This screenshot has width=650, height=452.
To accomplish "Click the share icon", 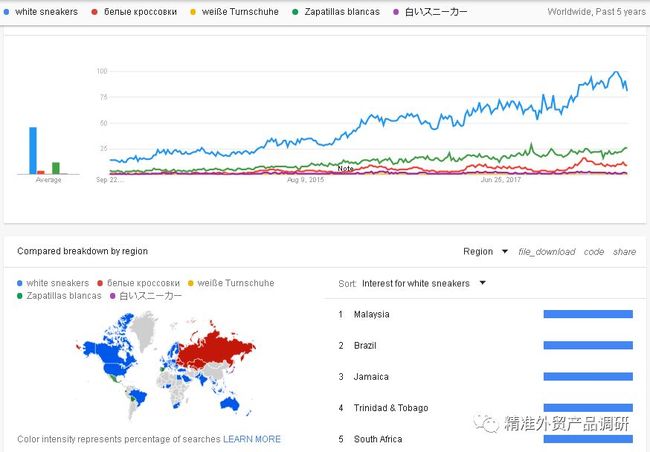I will [624, 252].
